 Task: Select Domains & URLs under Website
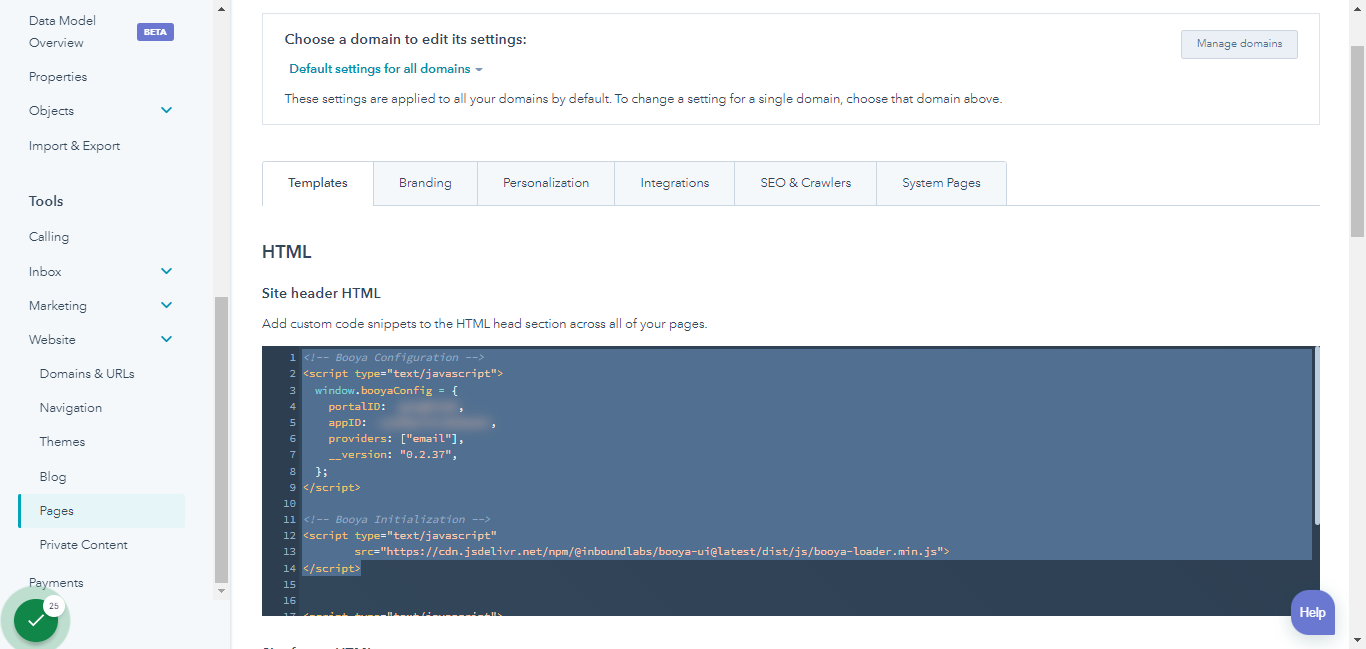click(87, 374)
